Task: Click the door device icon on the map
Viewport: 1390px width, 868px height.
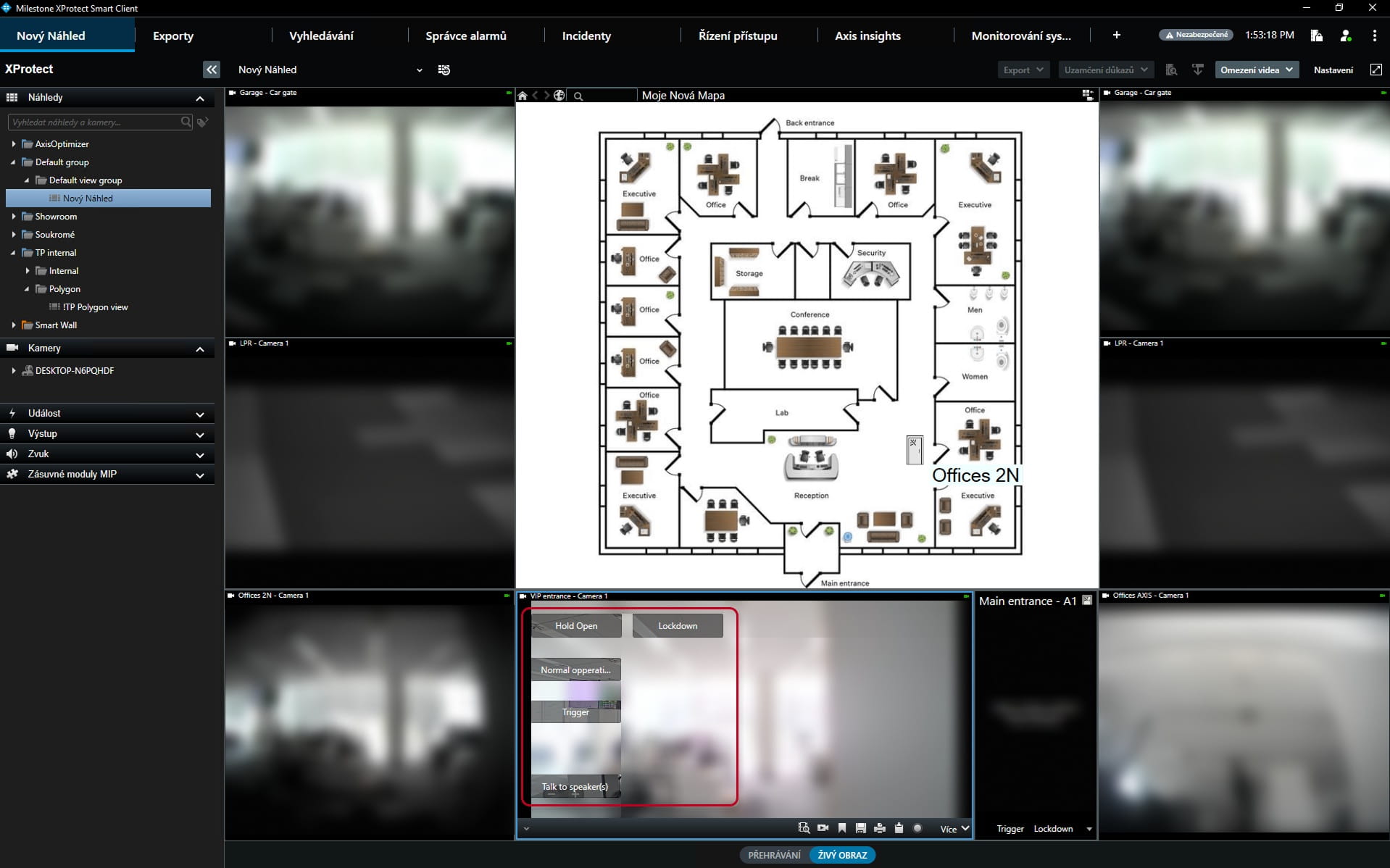Action: [915, 450]
